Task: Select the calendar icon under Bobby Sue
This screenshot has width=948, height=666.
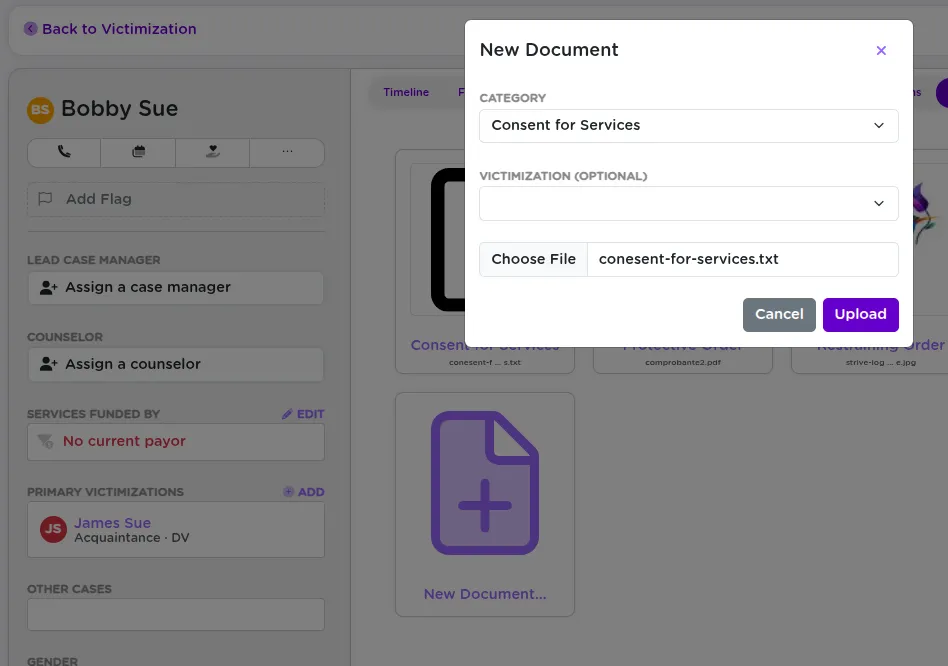Action: (138, 152)
